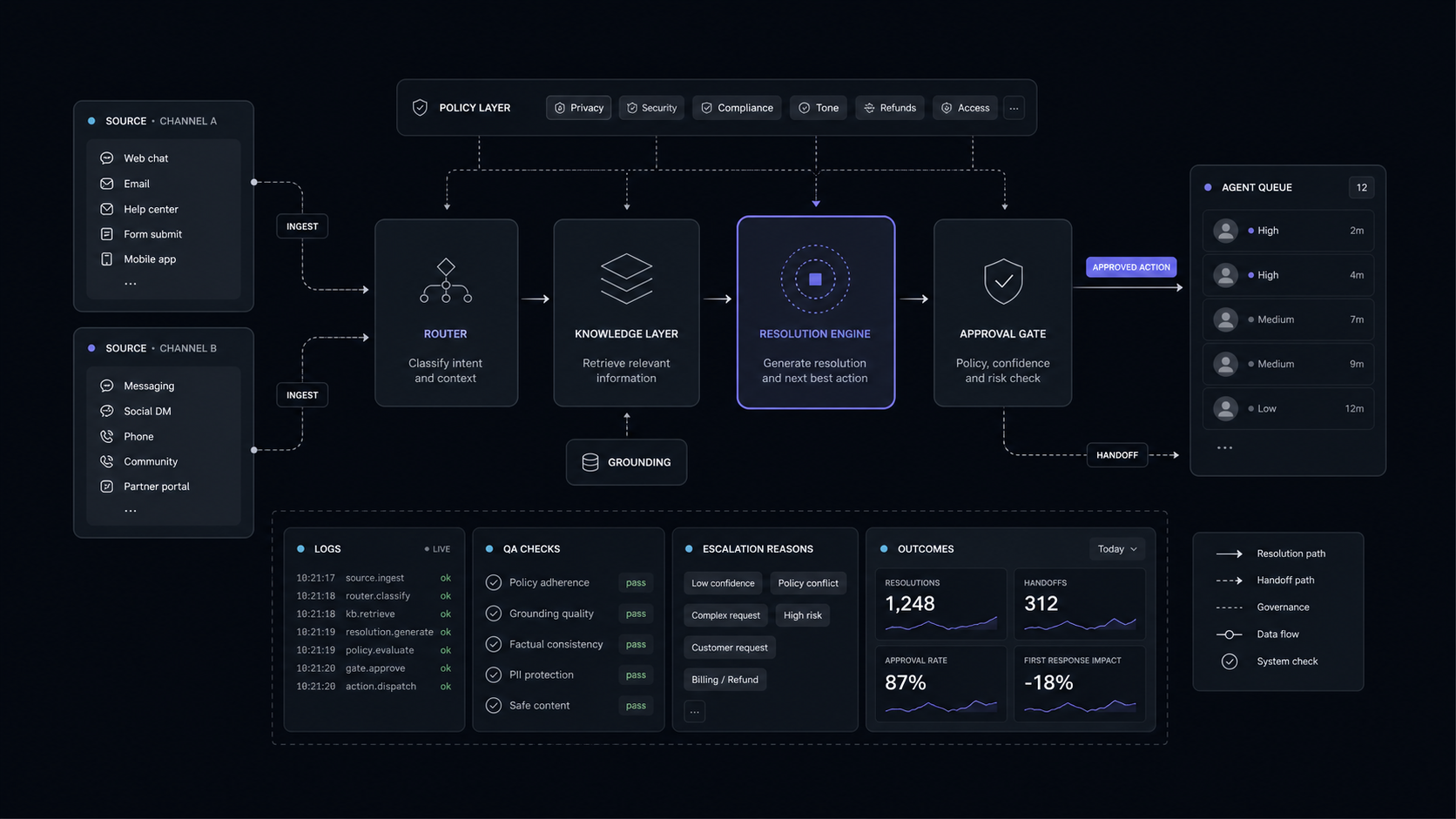The image size is (1456, 819).
Task: Click the Approval Gate shield icon
Action: coord(1003,281)
